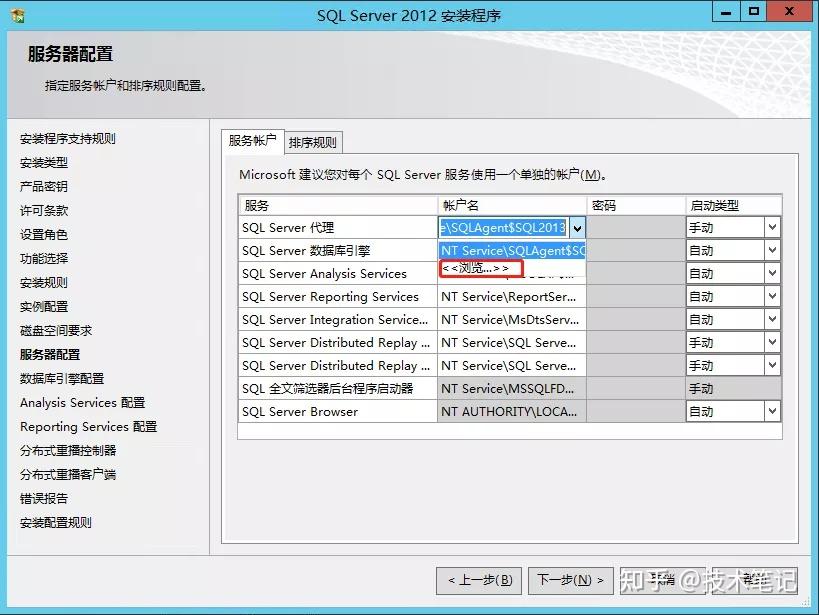Click 下一步(N) to continue installation
Viewport: 819px width, 615px height.
click(x=569, y=580)
